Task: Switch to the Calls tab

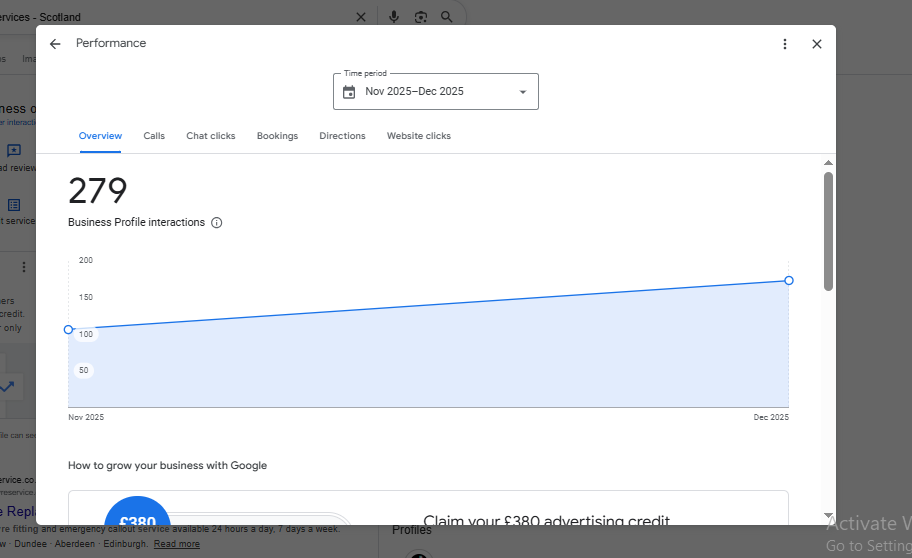Action: click(154, 136)
